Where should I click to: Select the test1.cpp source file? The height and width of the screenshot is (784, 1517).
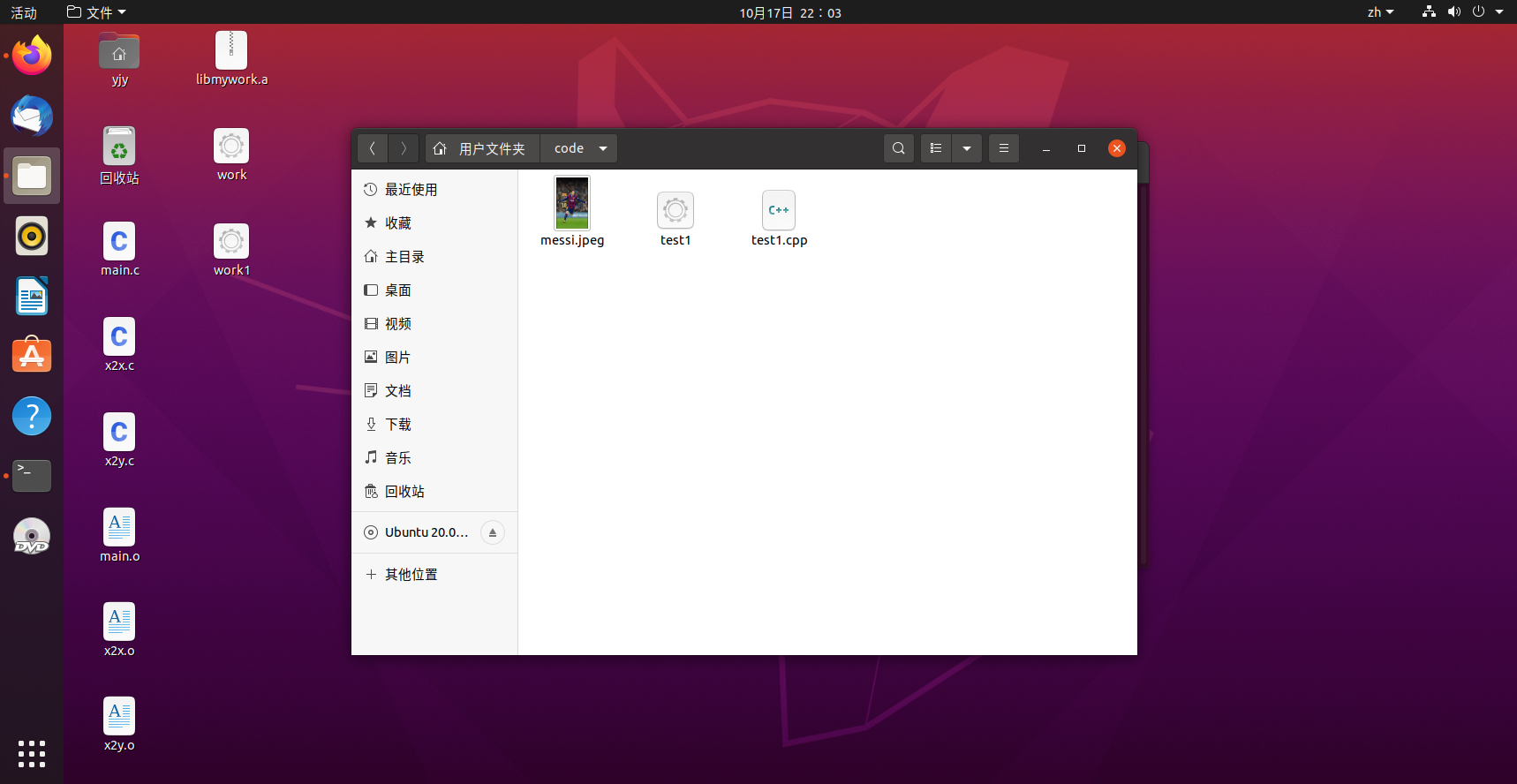(x=779, y=210)
